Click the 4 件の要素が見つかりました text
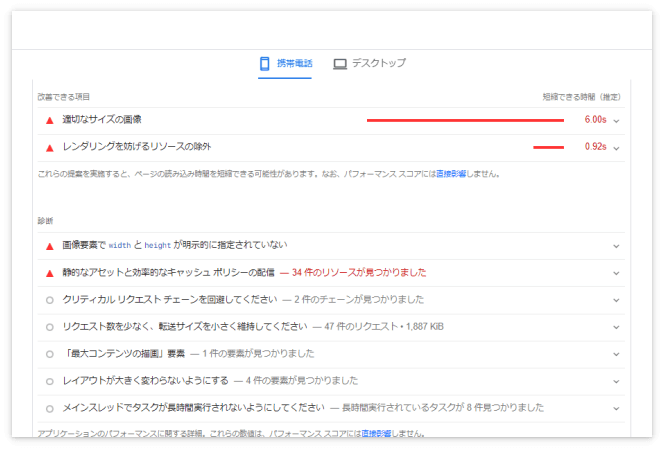 pos(302,381)
